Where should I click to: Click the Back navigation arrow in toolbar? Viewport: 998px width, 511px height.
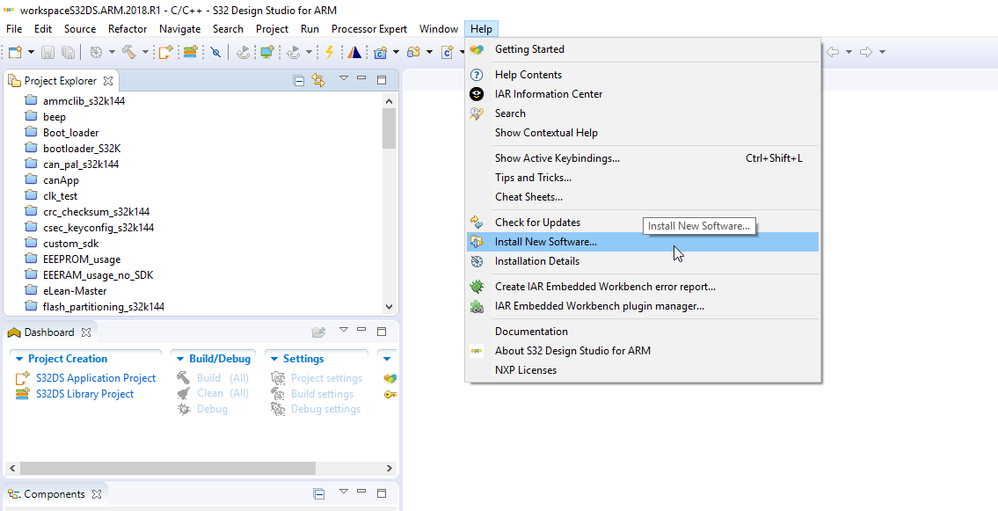pos(832,52)
